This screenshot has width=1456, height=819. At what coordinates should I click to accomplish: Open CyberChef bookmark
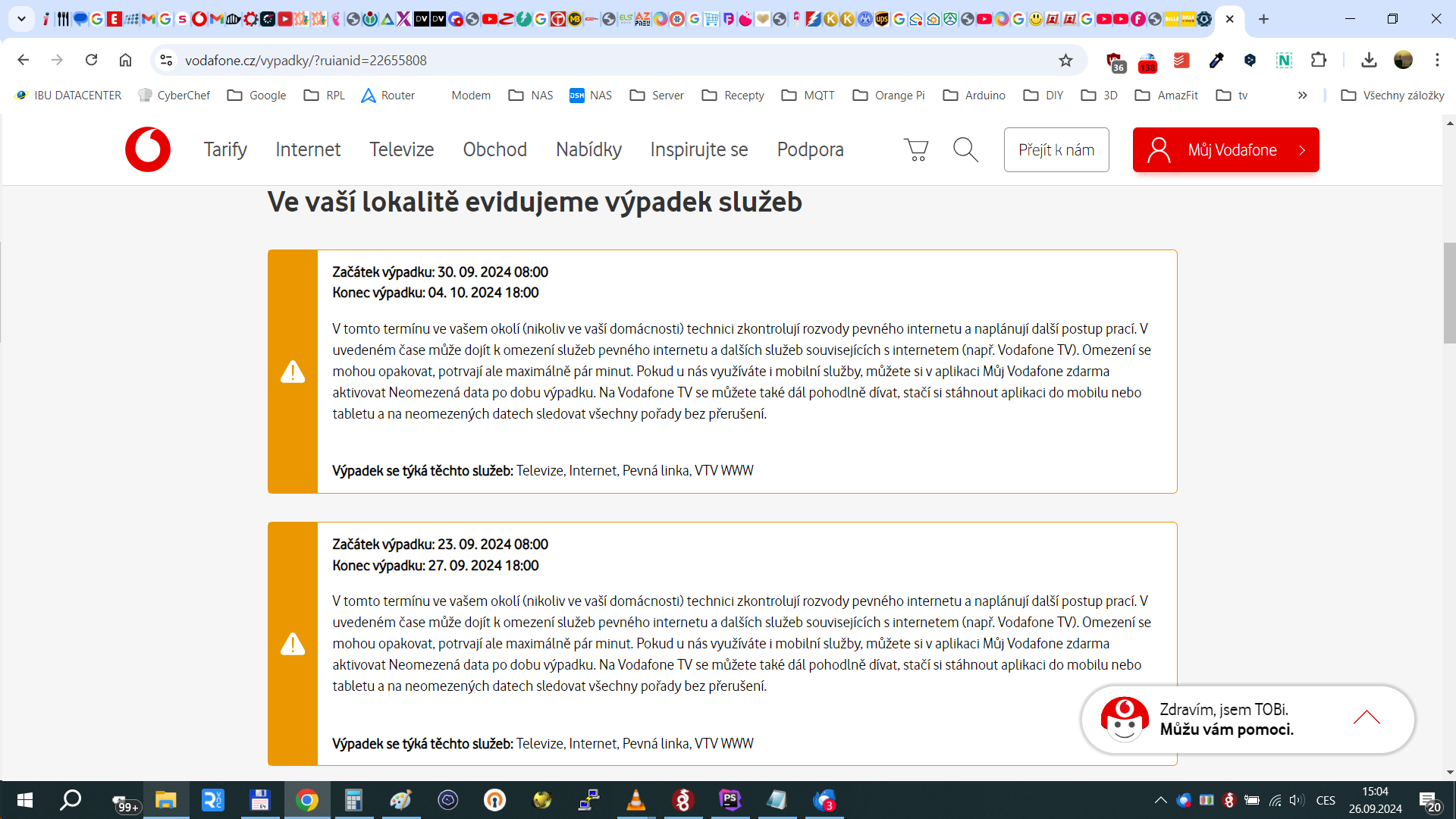point(174,96)
